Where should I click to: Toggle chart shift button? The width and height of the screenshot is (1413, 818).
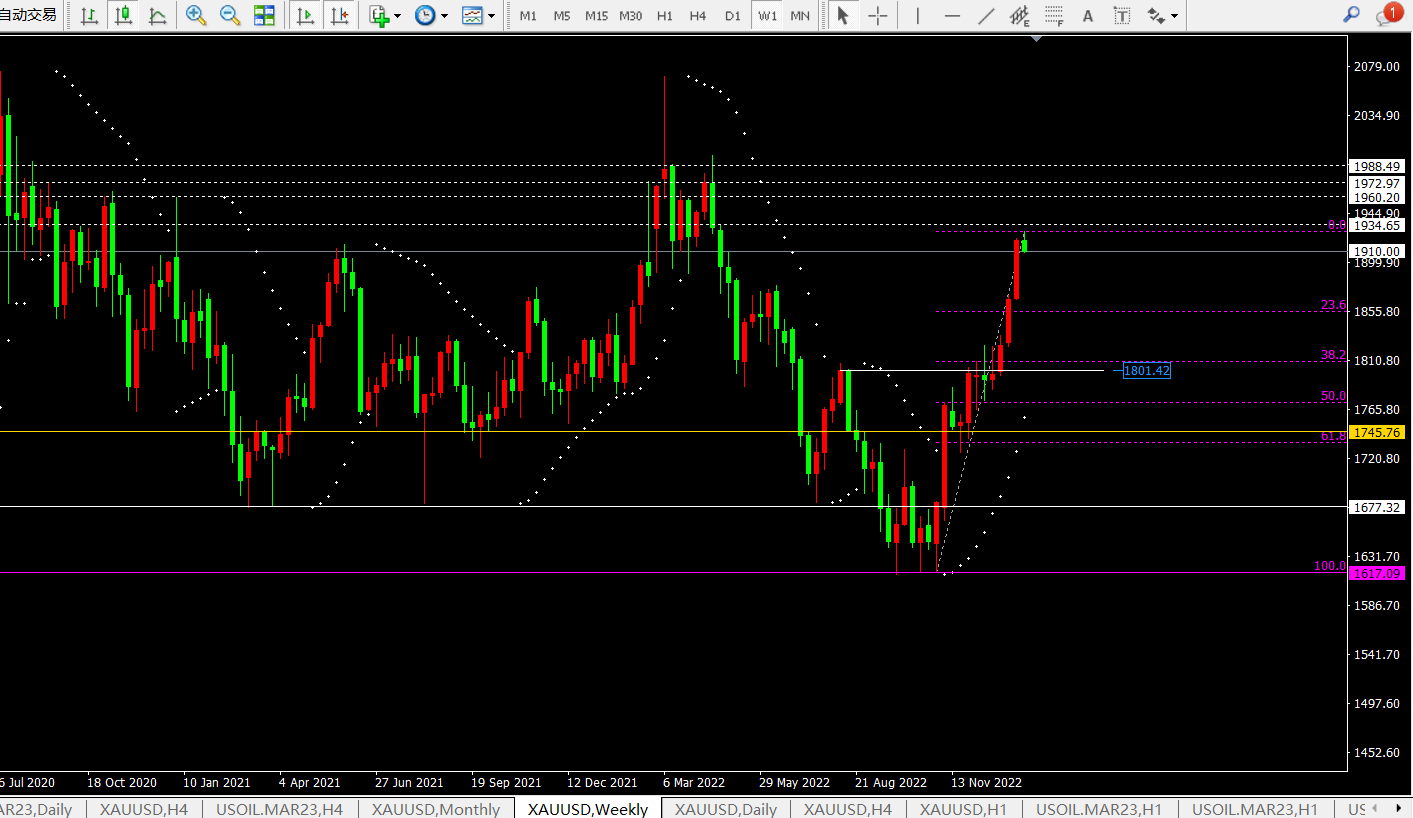pos(340,15)
